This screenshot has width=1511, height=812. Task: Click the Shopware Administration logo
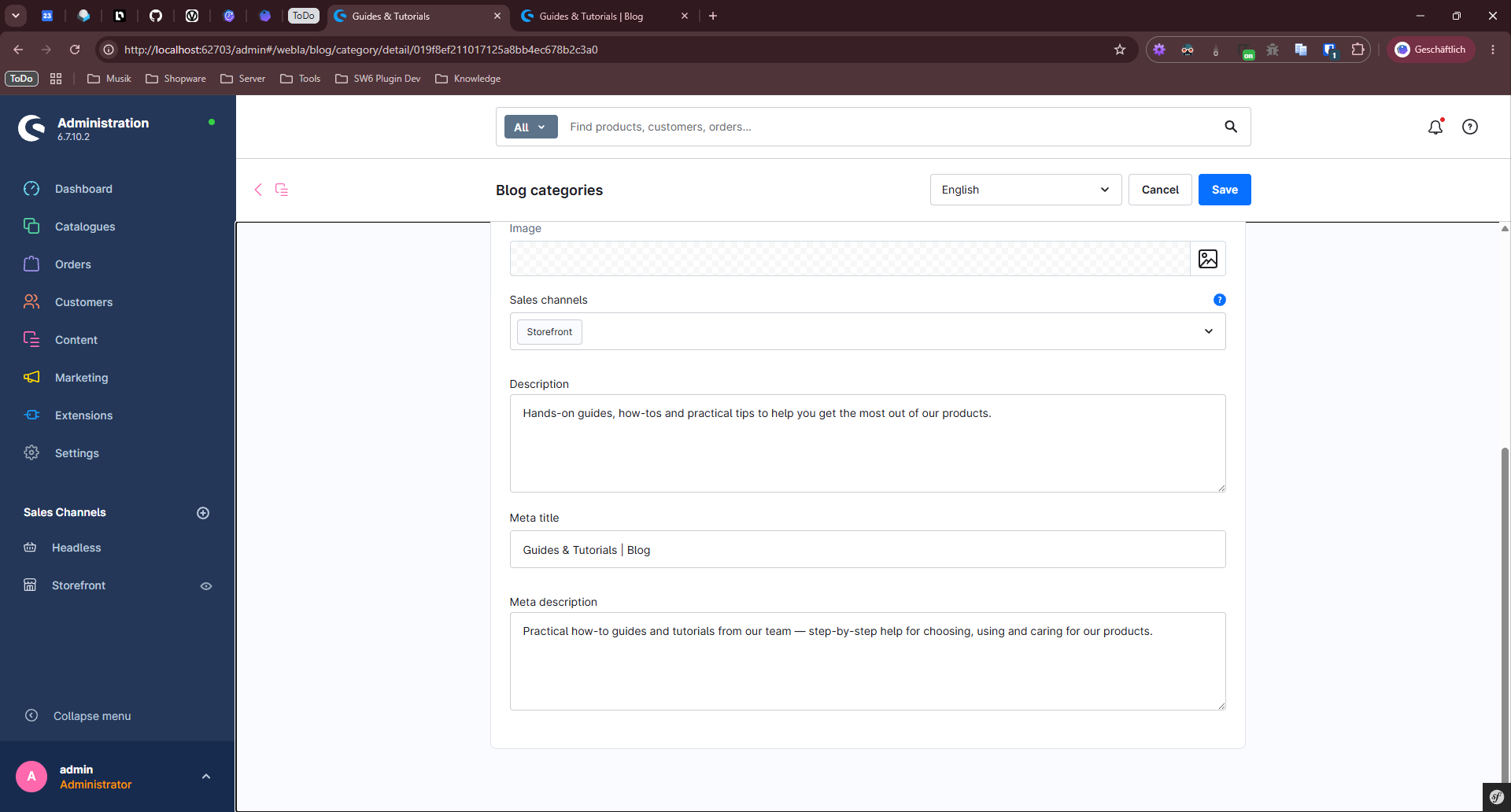[x=32, y=128]
